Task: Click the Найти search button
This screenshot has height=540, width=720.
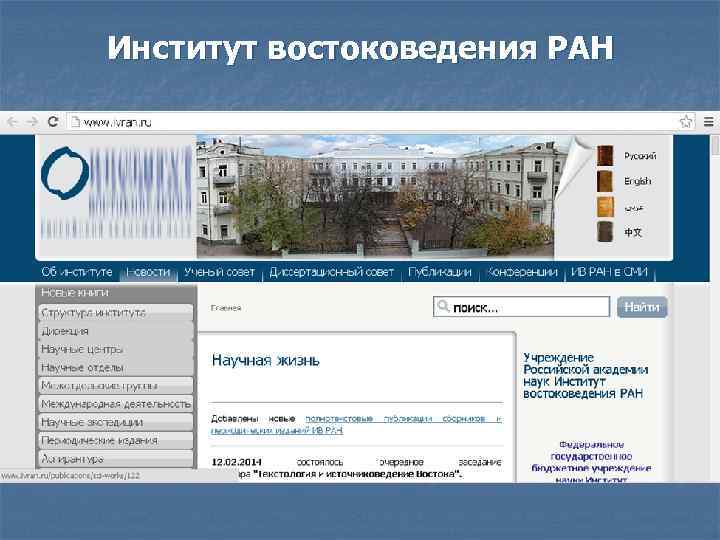Action: 642,307
